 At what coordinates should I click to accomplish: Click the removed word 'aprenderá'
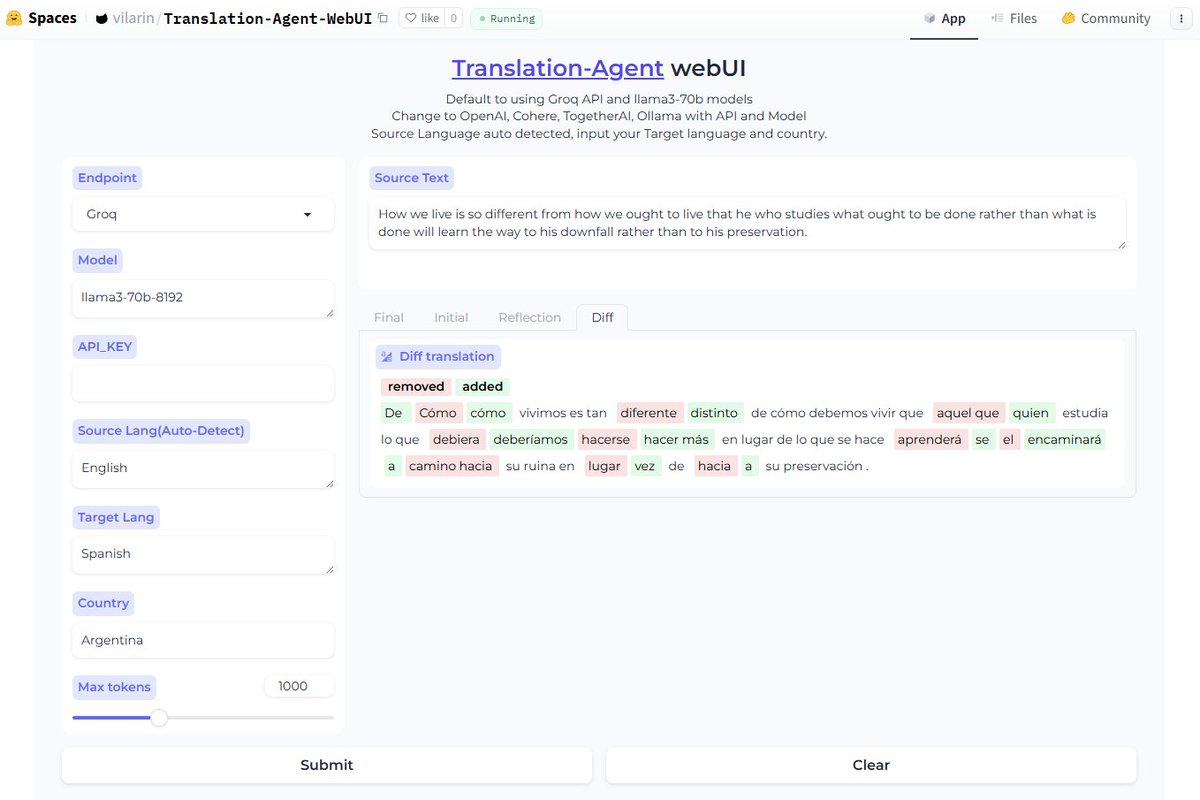pyautogui.click(x=930, y=439)
